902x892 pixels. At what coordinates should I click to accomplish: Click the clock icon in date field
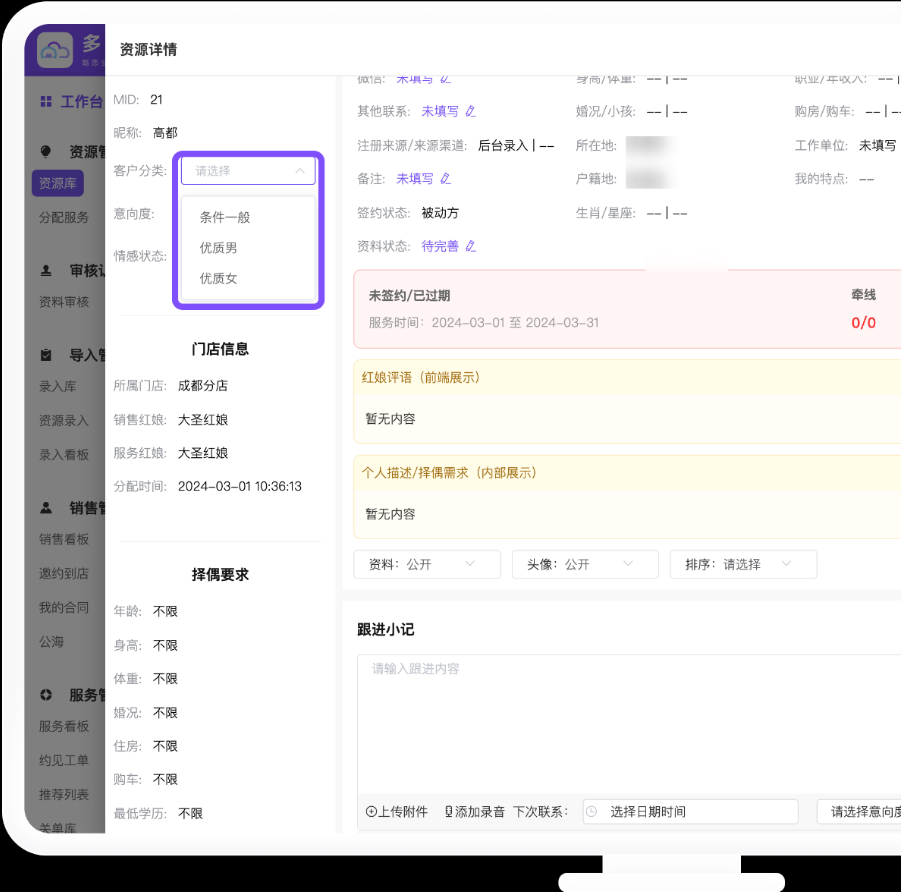point(592,812)
